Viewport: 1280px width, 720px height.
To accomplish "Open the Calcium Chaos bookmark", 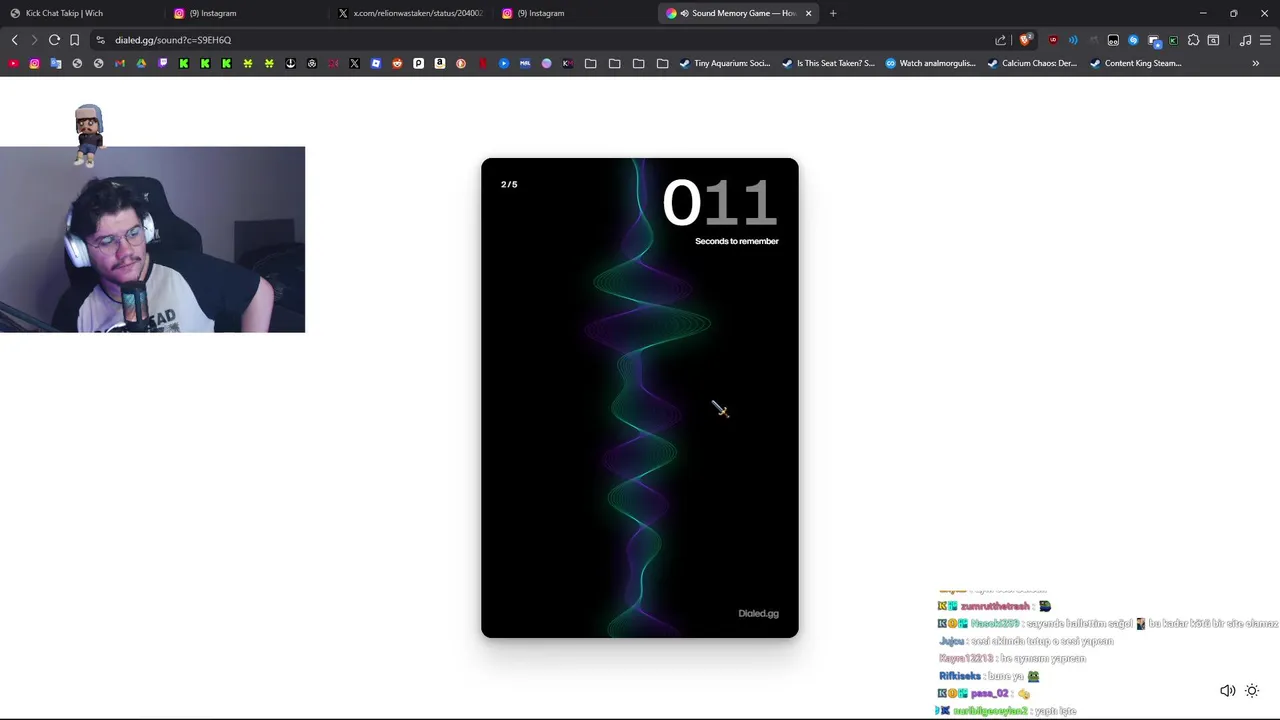I will (x=1032, y=63).
